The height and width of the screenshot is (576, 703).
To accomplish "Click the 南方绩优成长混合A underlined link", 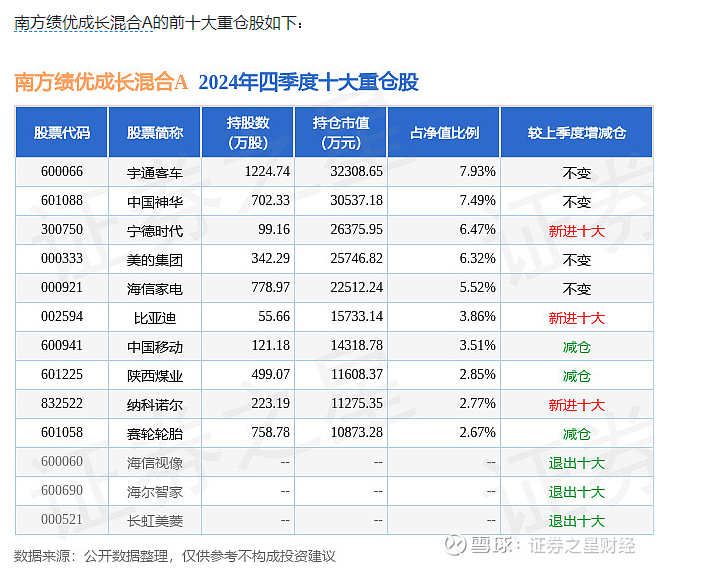I will pyautogui.click(x=84, y=23).
